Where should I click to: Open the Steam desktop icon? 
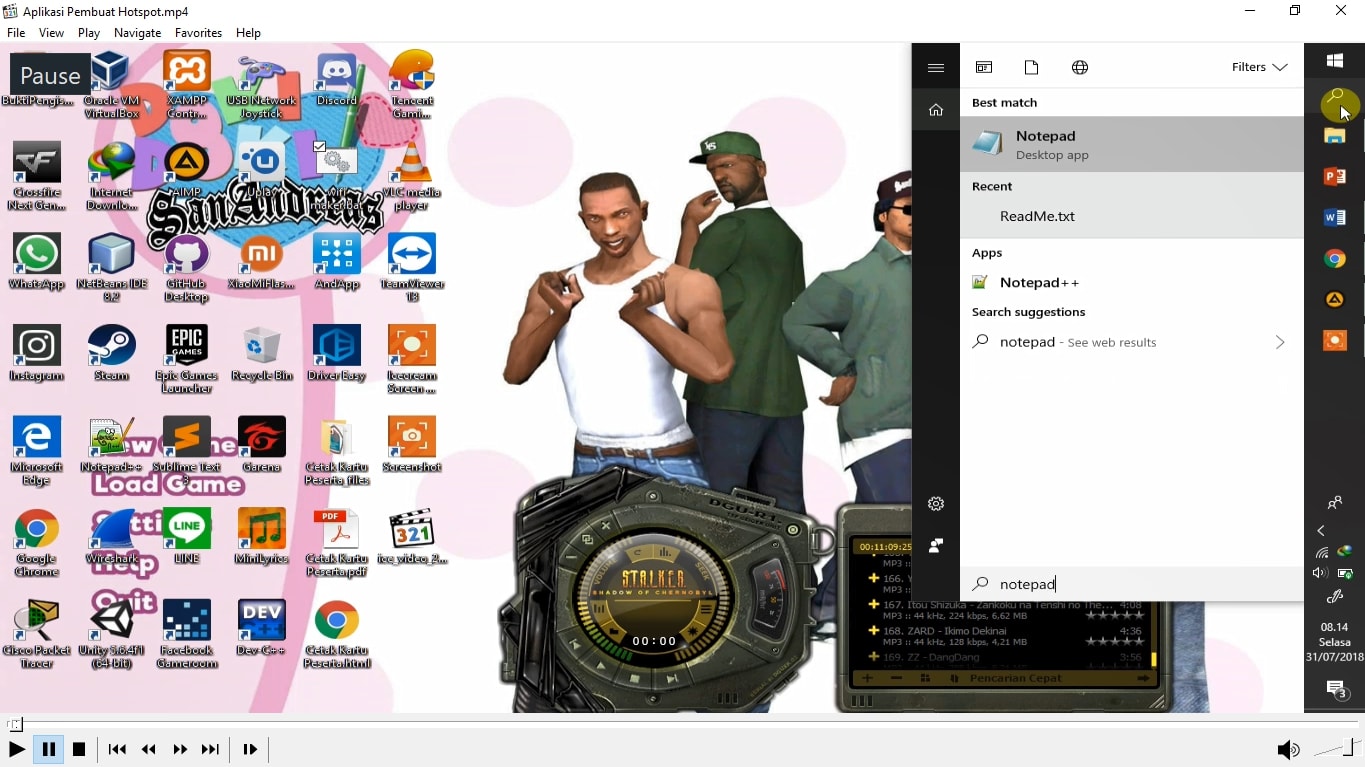(111, 352)
